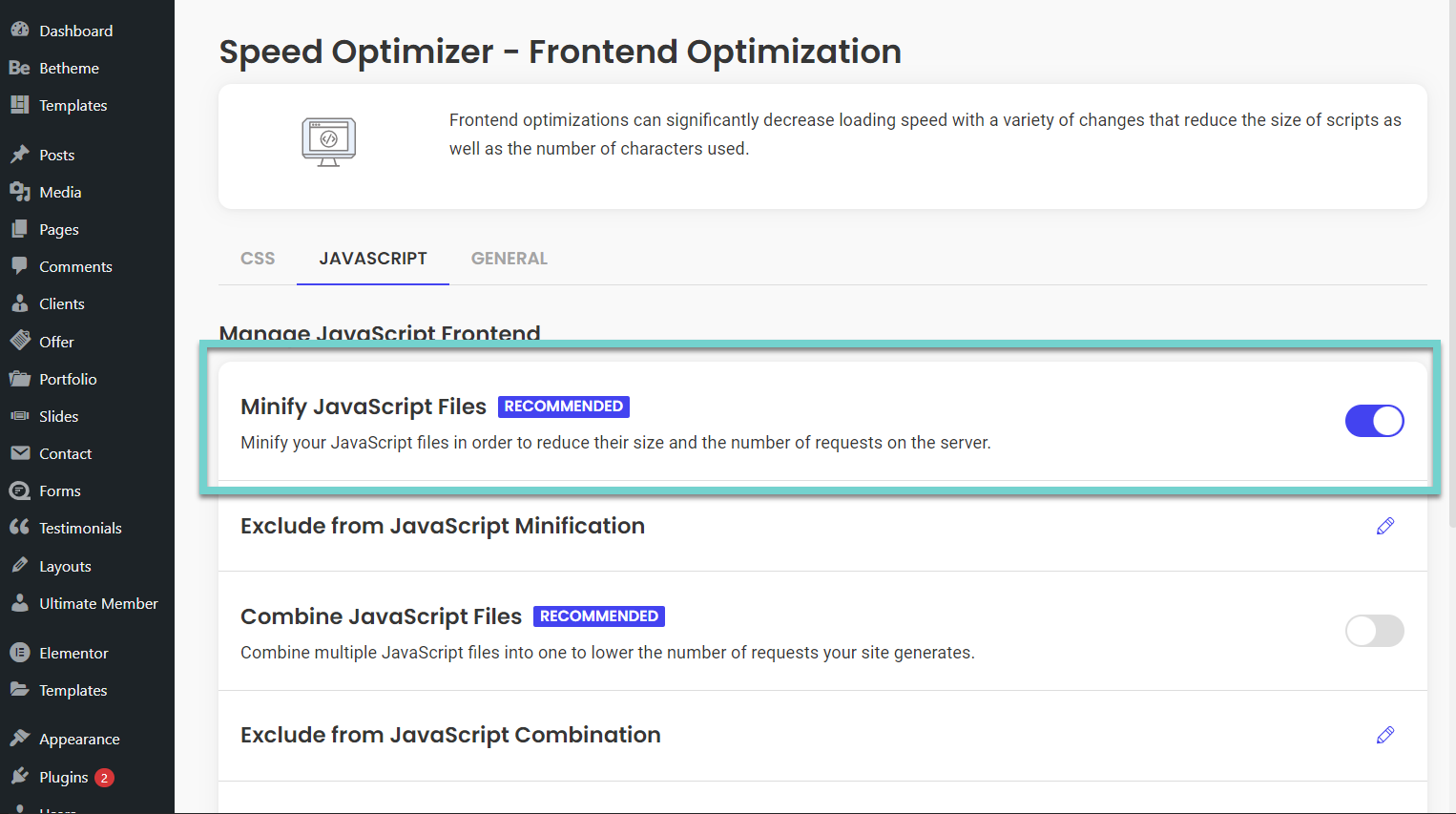Go to the Pages link in sidebar
Image resolution: width=1456 pixels, height=814 pixels.
(x=59, y=230)
